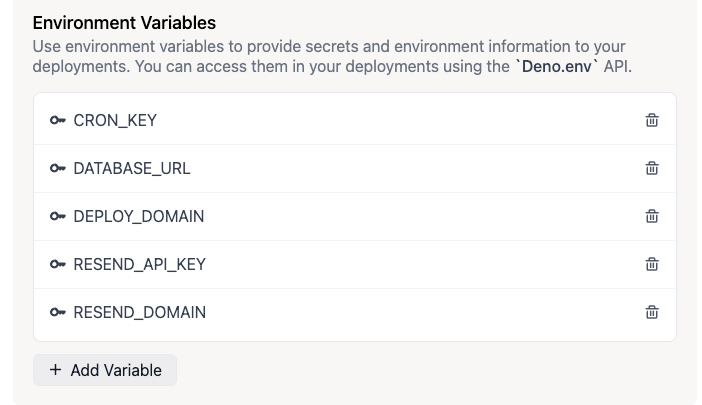The width and height of the screenshot is (702, 405).
Task: Click trash icon for DATABASE_URL
Action: point(652,168)
